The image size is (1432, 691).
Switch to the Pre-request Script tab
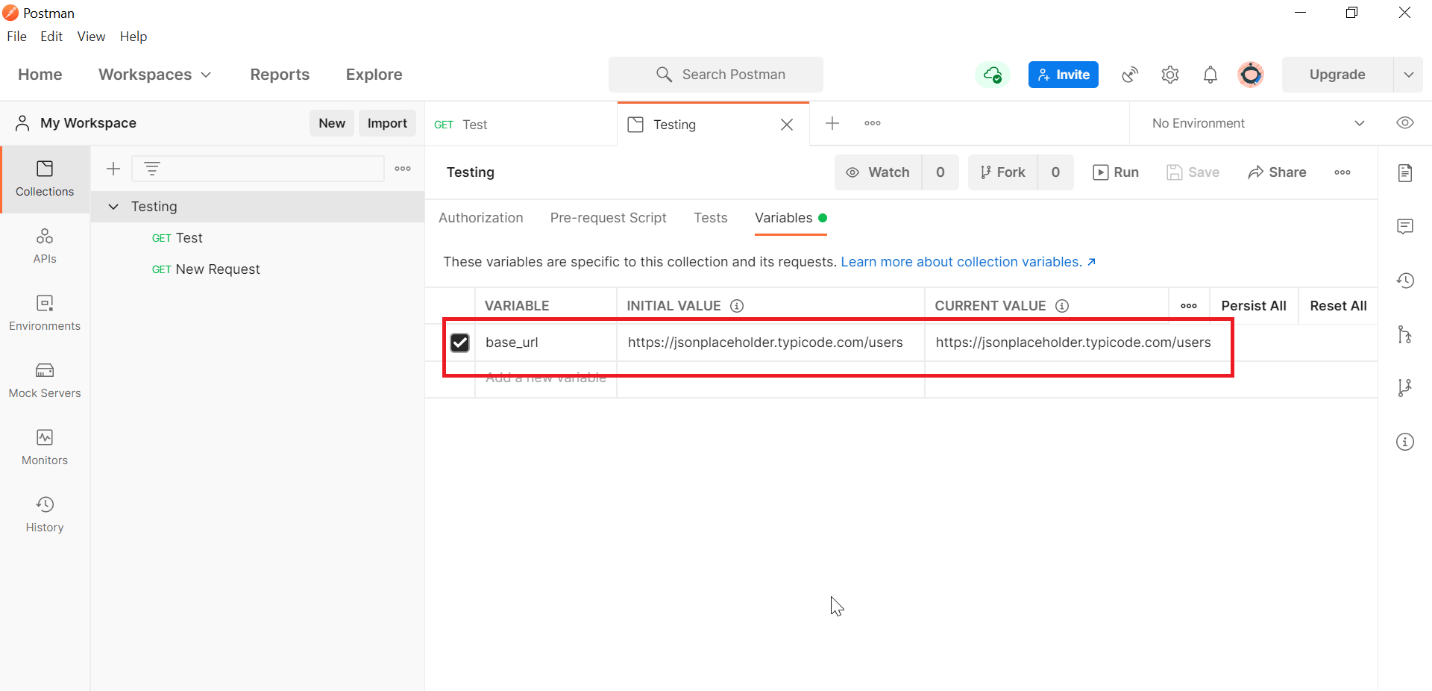pos(608,218)
